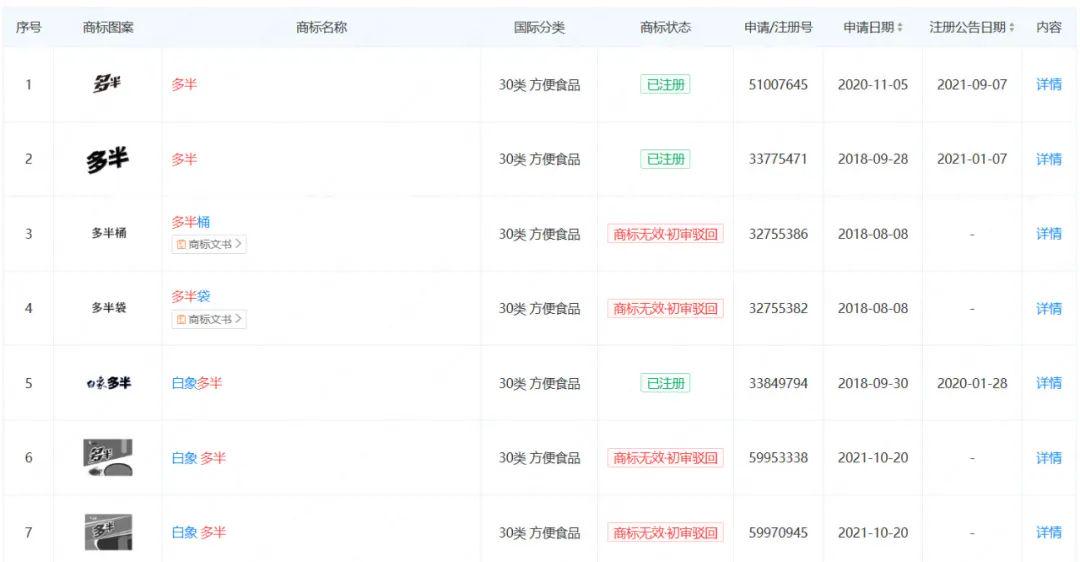Open 商标文书 under 多半桶
1080x562 pixels.
[x=209, y=244]
